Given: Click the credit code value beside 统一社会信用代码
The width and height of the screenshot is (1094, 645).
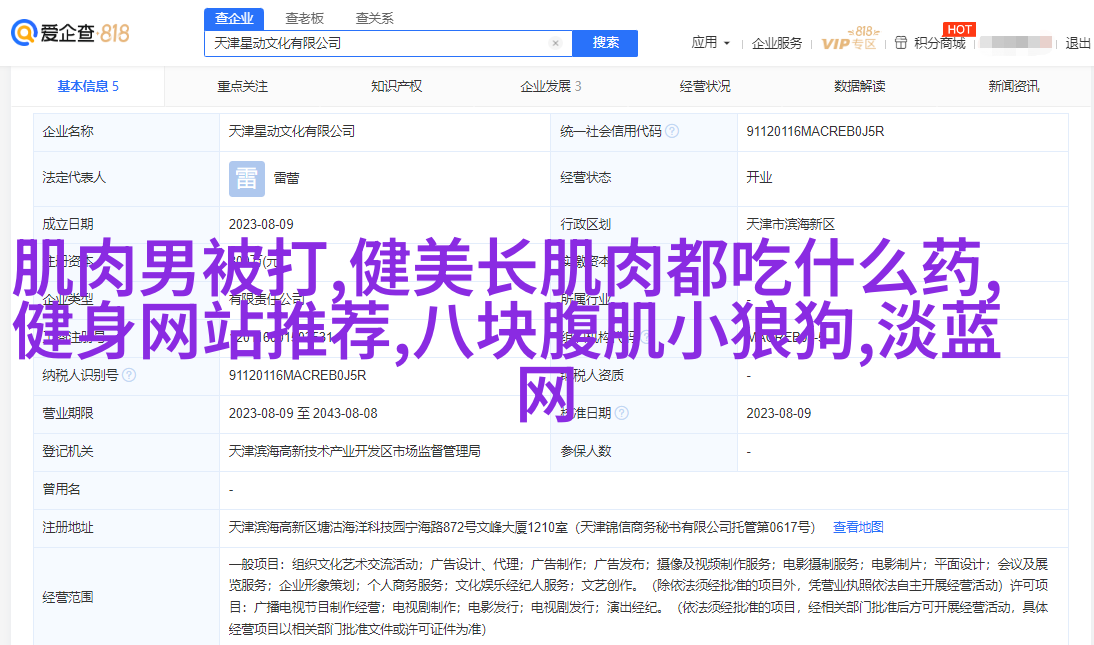Looking at the screenshot, I should tap(815, 131).
